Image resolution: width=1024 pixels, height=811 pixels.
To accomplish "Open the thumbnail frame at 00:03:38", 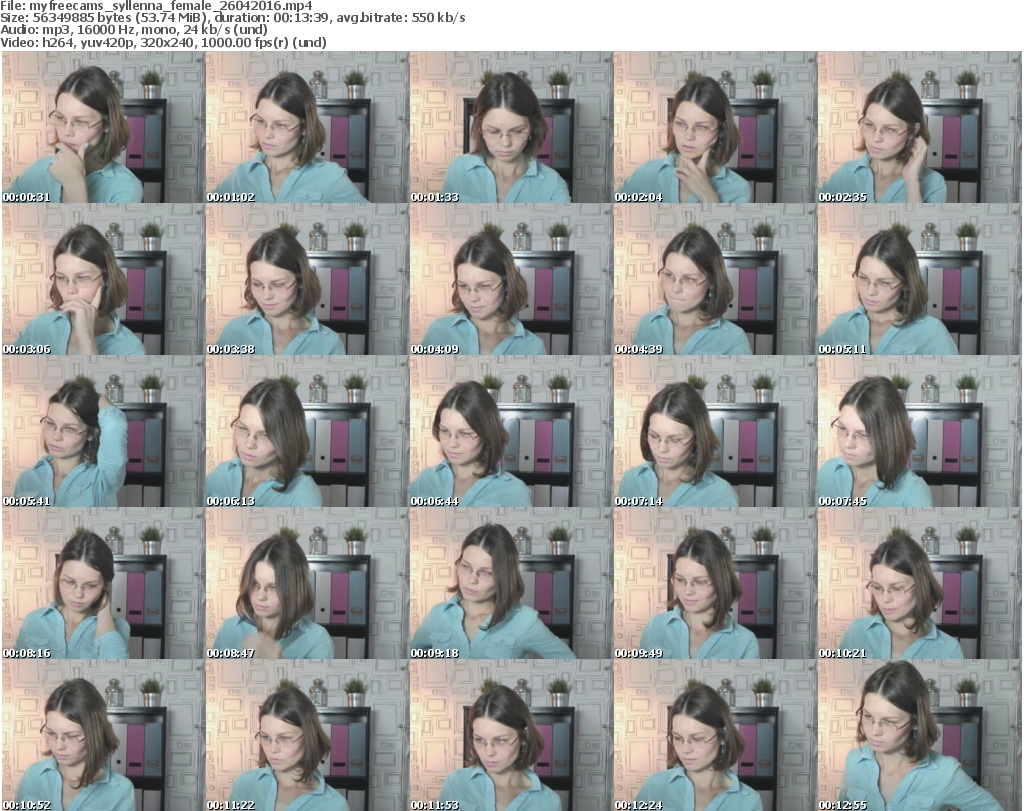I will [307, 279].
